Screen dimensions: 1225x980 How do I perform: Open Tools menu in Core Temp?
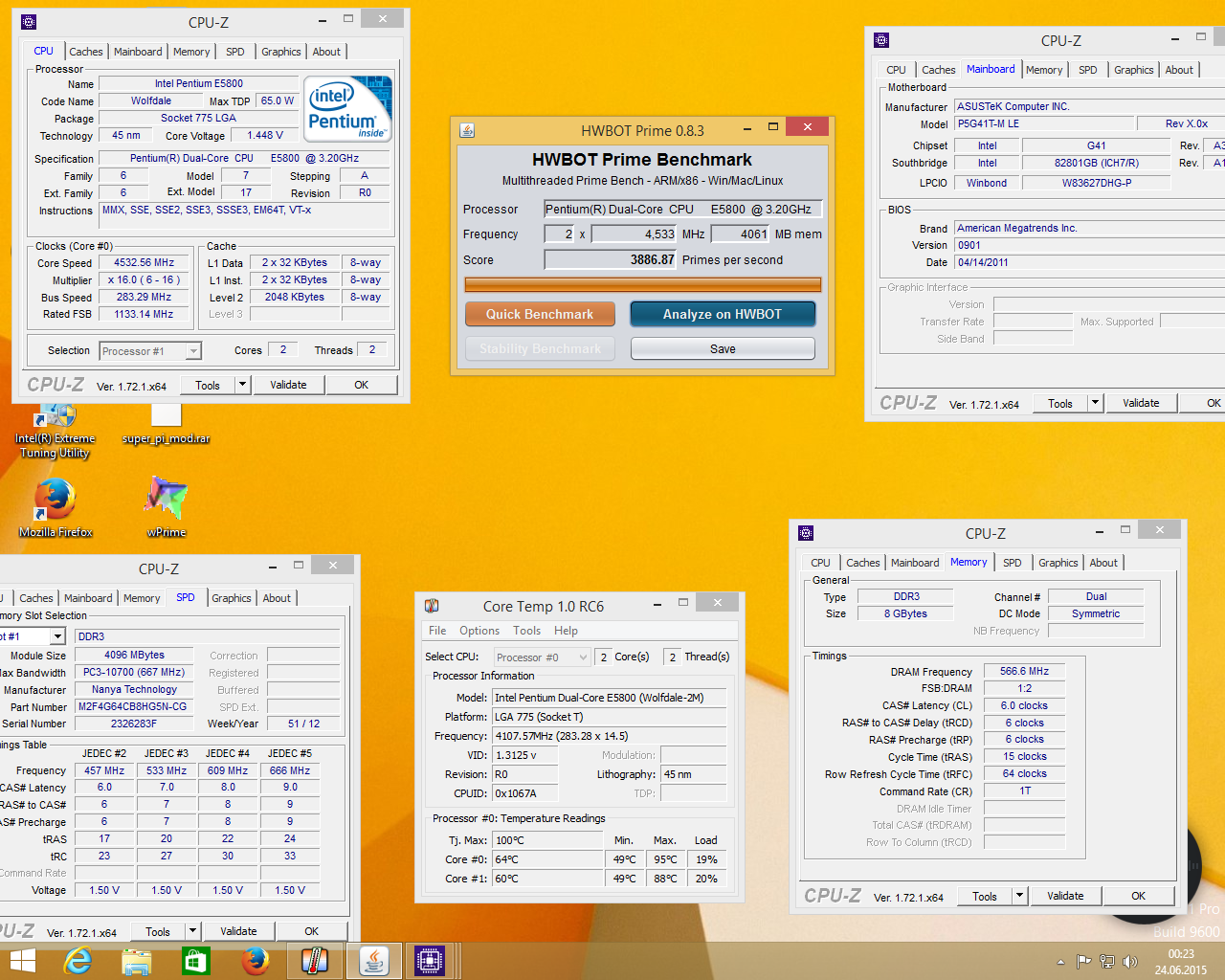527,631
